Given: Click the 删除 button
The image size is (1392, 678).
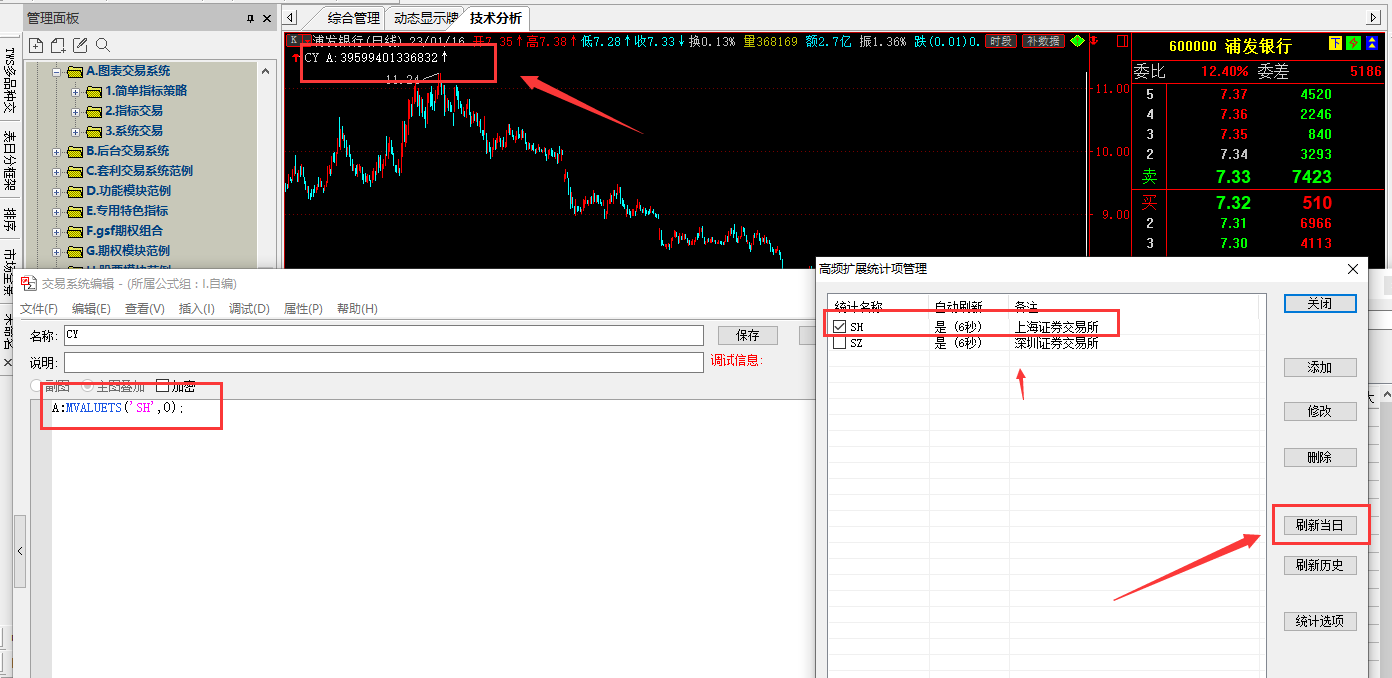Looking at the screenshot, I should (1320, 457).
